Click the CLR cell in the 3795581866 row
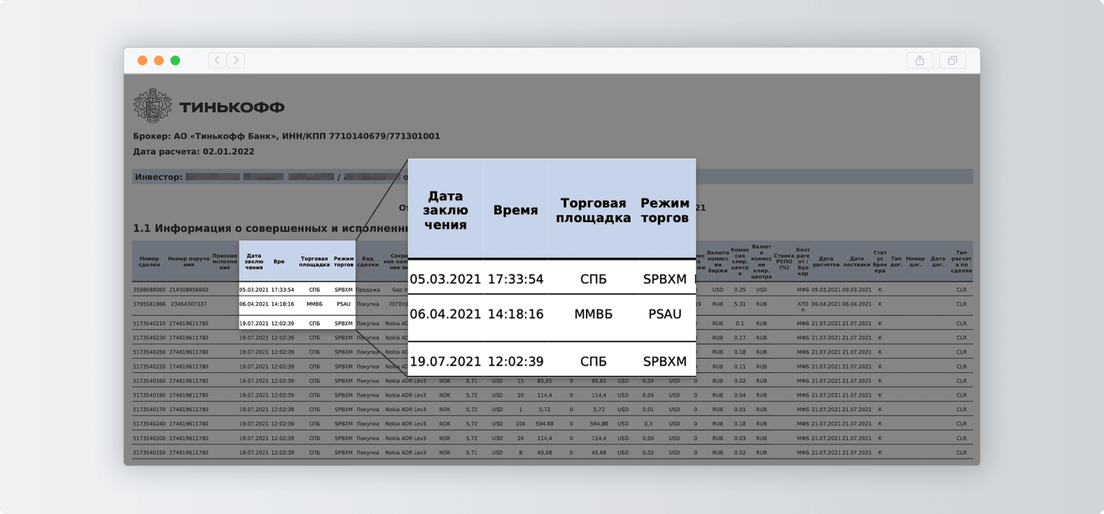This screenshot has height=514, width=1104. [962, 303]
